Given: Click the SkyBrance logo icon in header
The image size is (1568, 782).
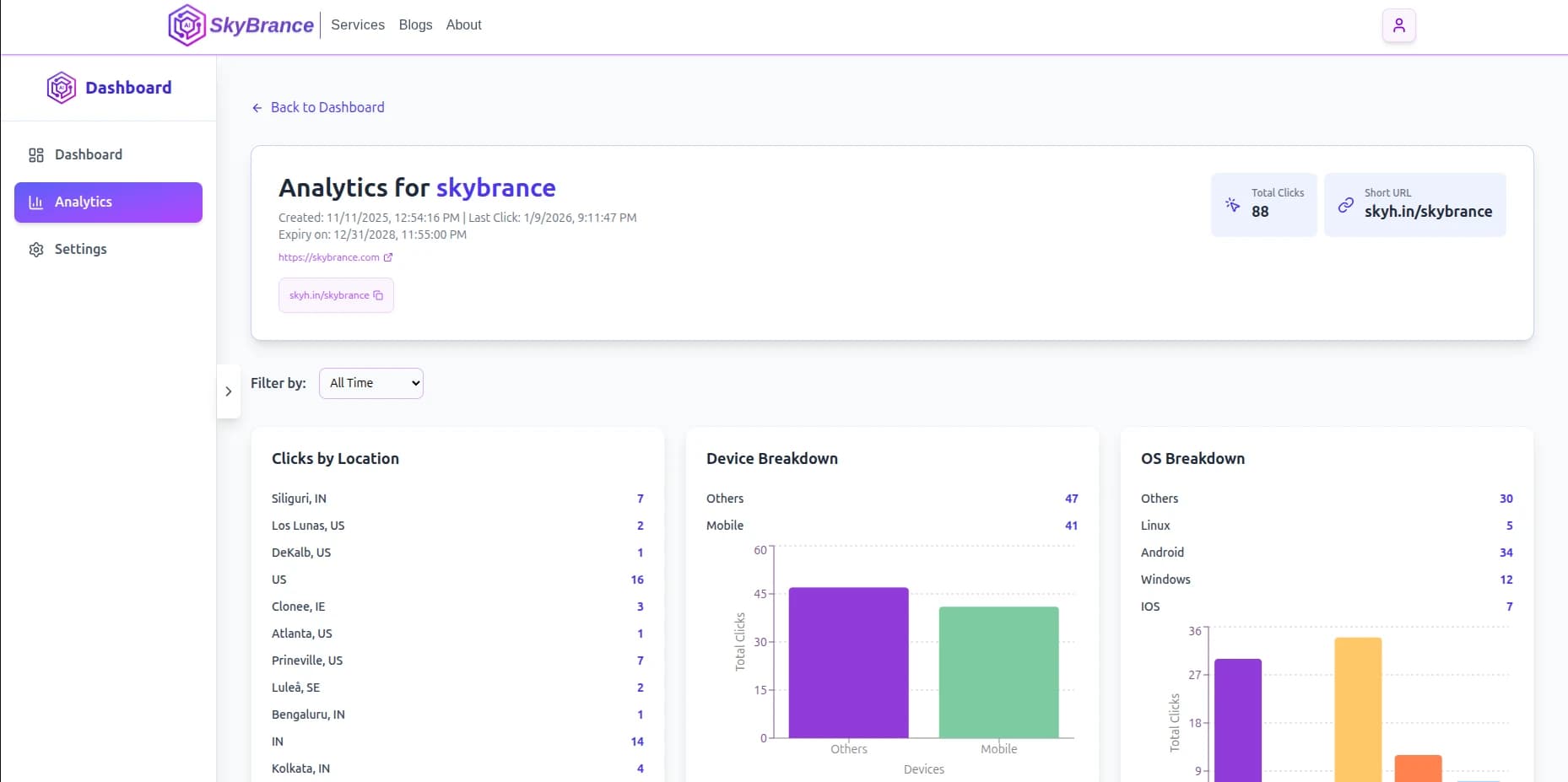Looking at the screenshot, I should coord(187,25).
